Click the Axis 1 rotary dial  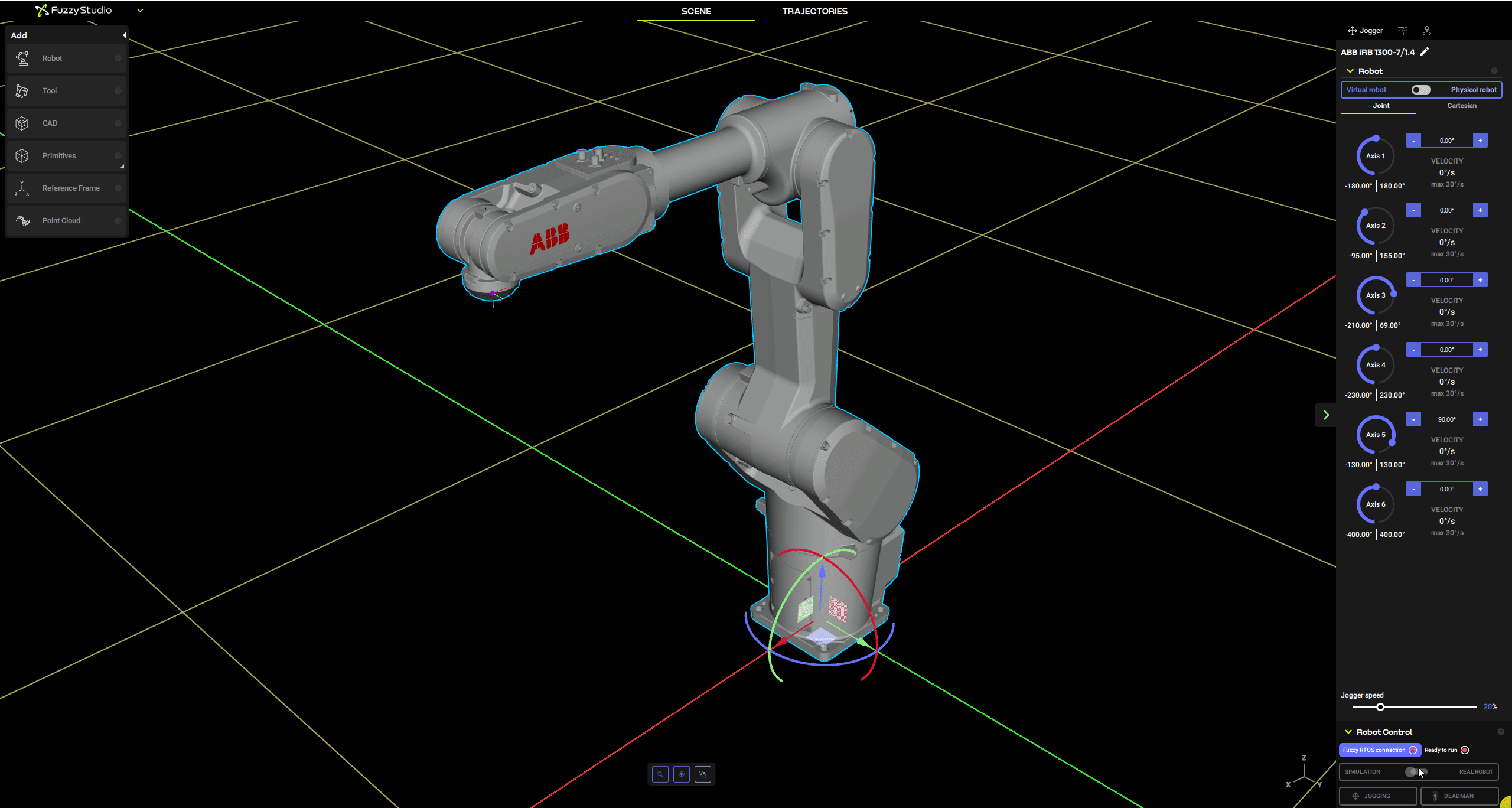point(1376,156)
